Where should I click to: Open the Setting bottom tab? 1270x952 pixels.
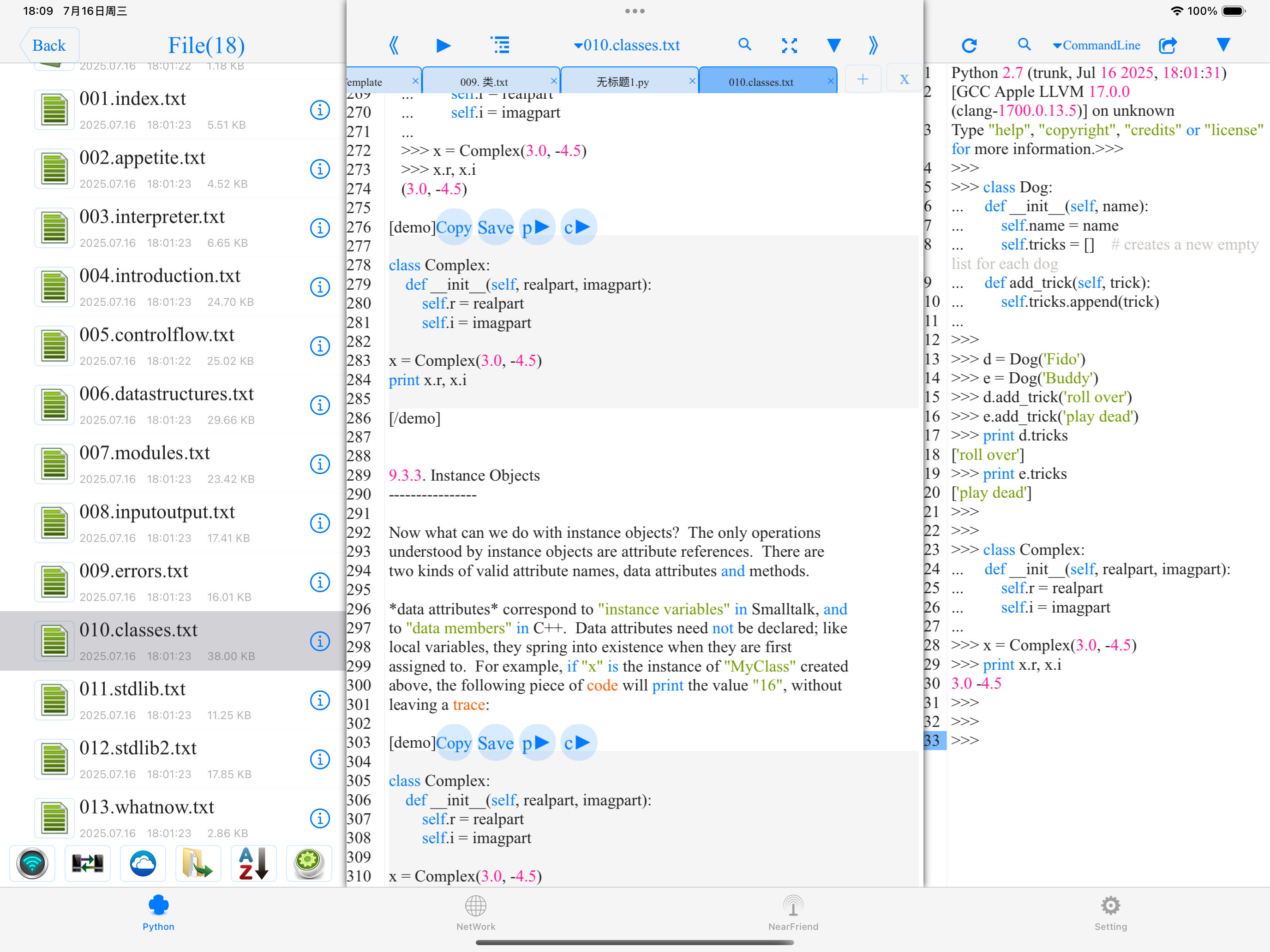tap(1110, 913)
